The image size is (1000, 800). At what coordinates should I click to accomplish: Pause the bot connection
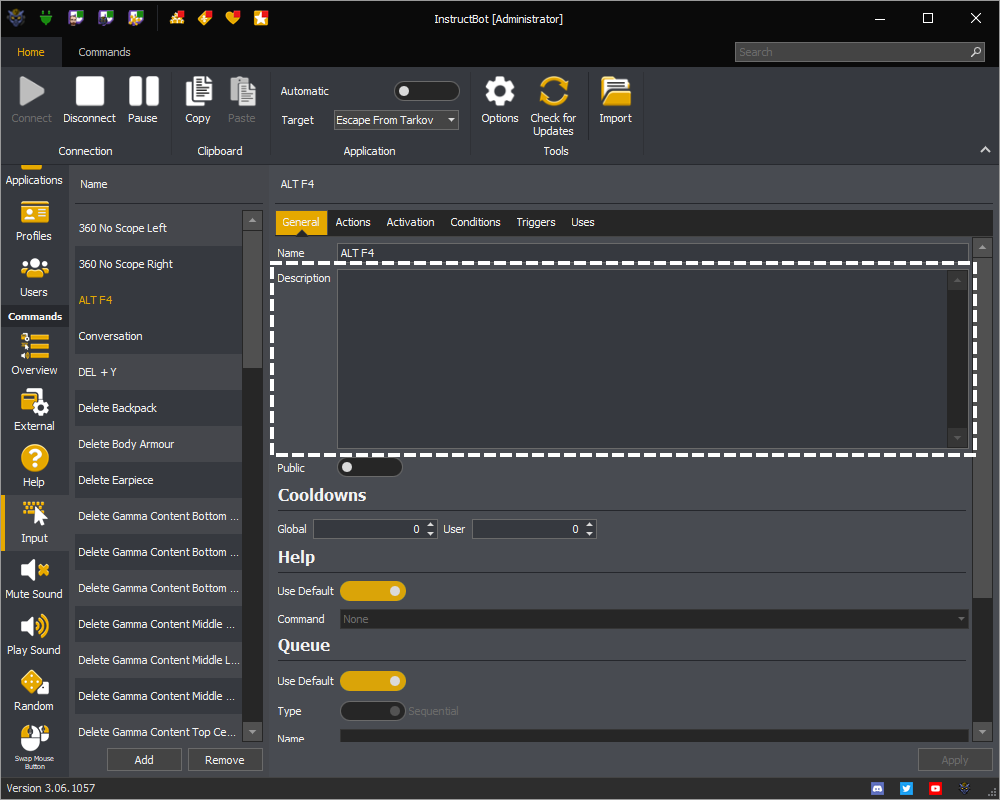coord(143,100)
